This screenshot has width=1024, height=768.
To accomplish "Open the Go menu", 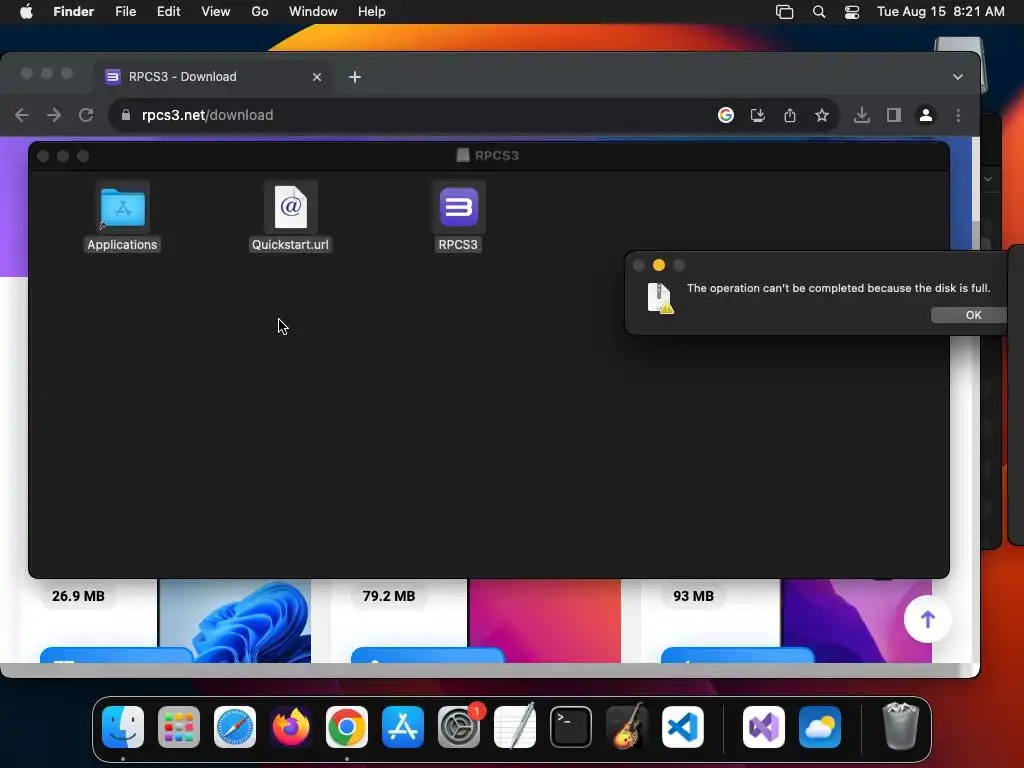I will tap(260, 12).
